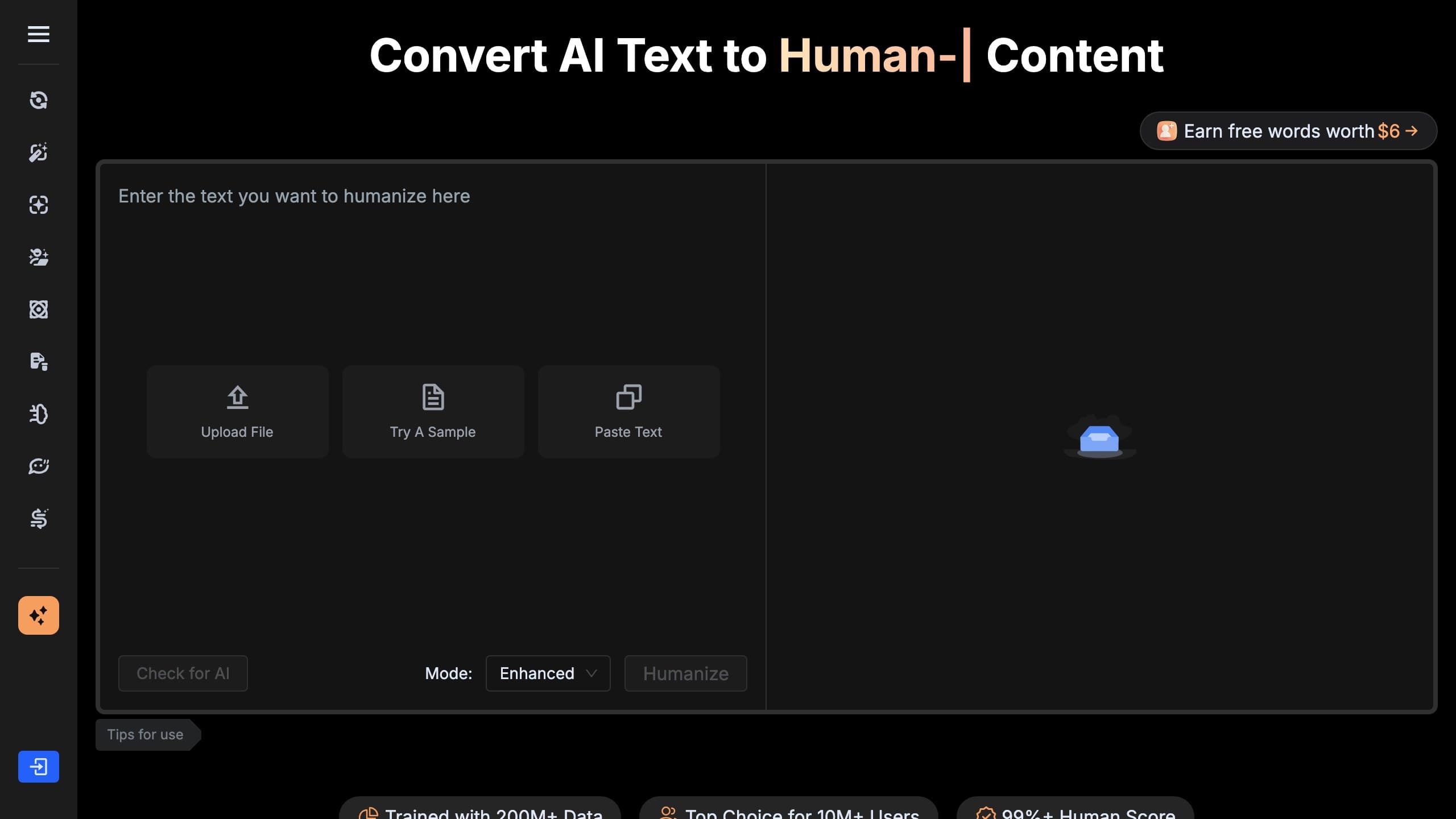Click the Try A Sample card
Viewport: 1456px width, 819px height.
pyautogui.click(x=433, y=412)
